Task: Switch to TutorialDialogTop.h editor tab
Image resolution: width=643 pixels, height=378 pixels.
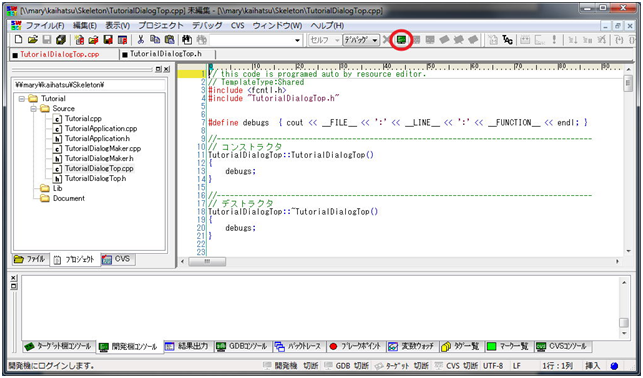Action: [166, 54]
